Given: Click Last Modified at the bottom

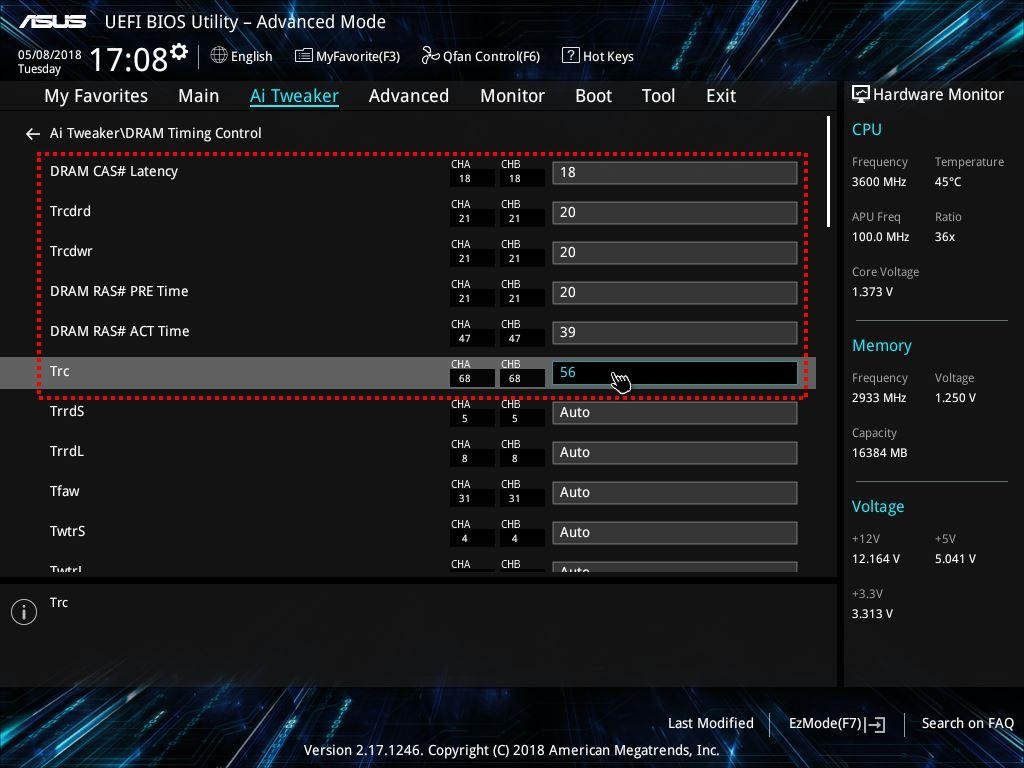Looking at the screenshot, I should click(x=710, y=723).
